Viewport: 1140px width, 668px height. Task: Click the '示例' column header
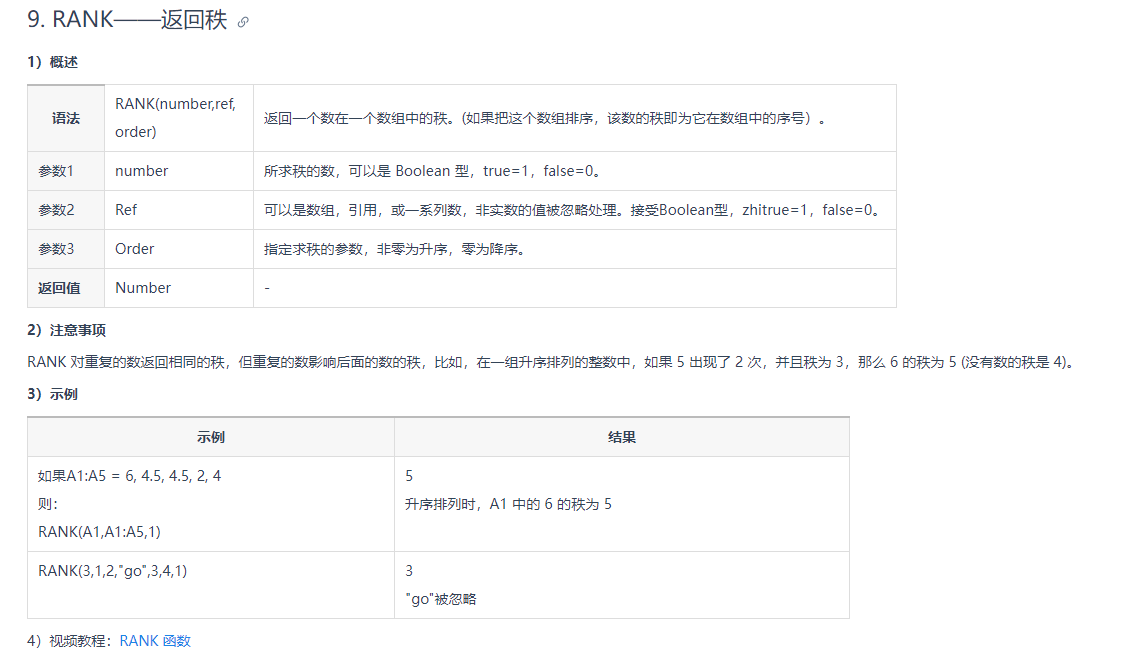click(x=211, y=437)
